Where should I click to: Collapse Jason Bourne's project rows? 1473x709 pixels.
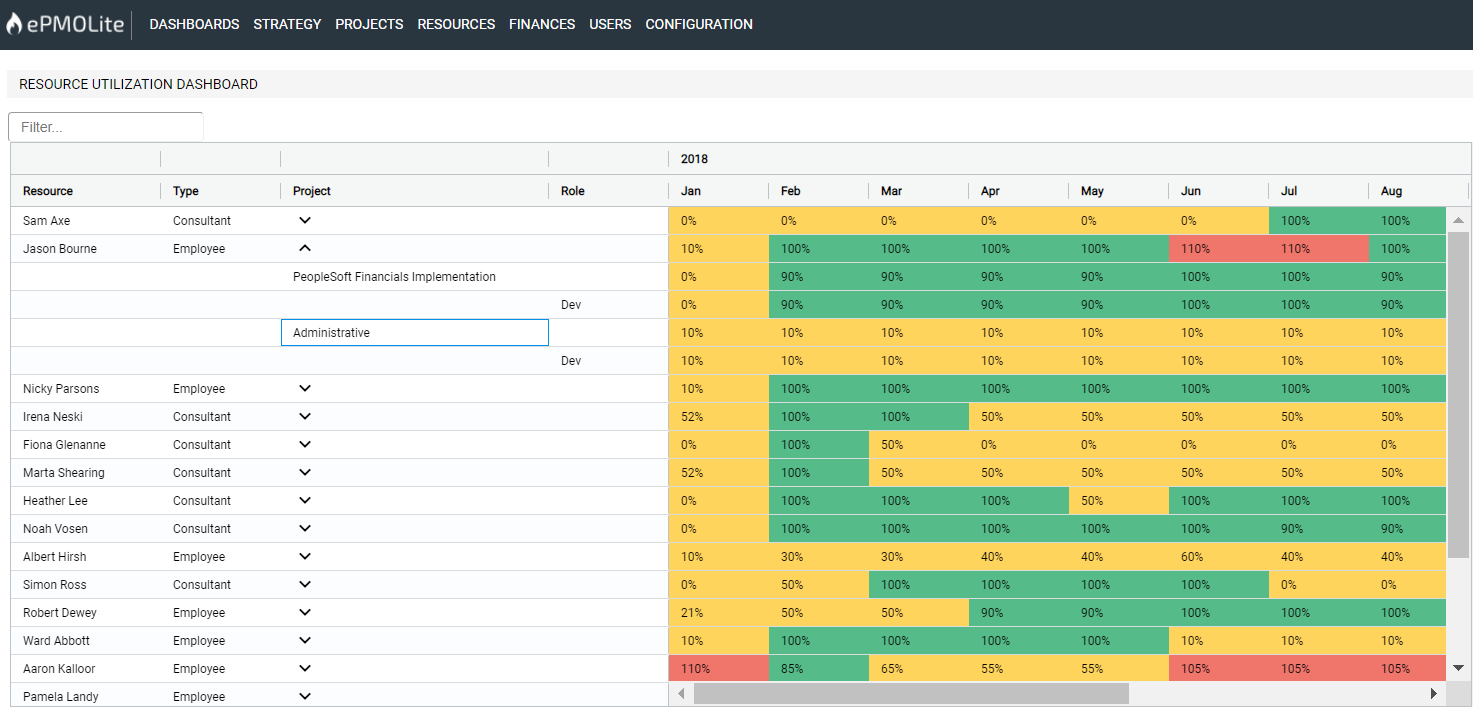click(x=305, y=248)
